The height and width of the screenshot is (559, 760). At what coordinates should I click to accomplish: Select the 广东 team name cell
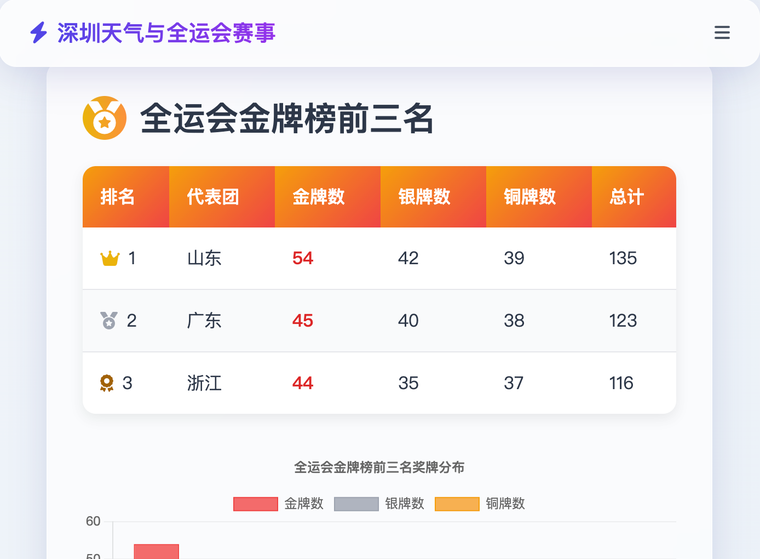pyautogui.click(x=204, y=321)
